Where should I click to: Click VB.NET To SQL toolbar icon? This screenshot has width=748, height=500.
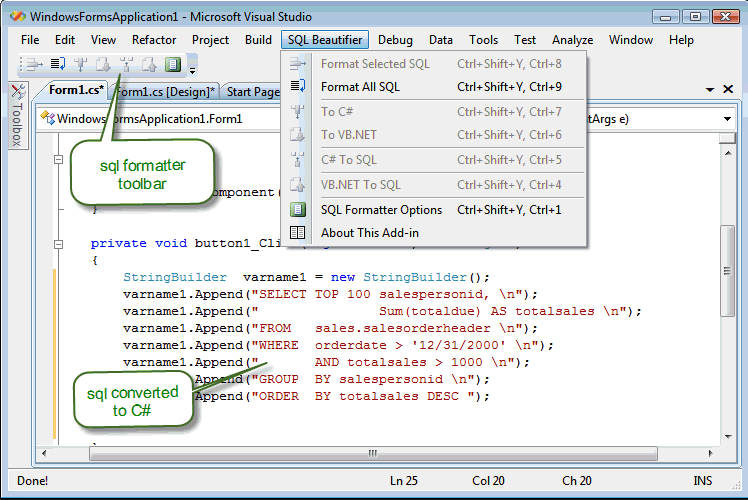(149, 64)
